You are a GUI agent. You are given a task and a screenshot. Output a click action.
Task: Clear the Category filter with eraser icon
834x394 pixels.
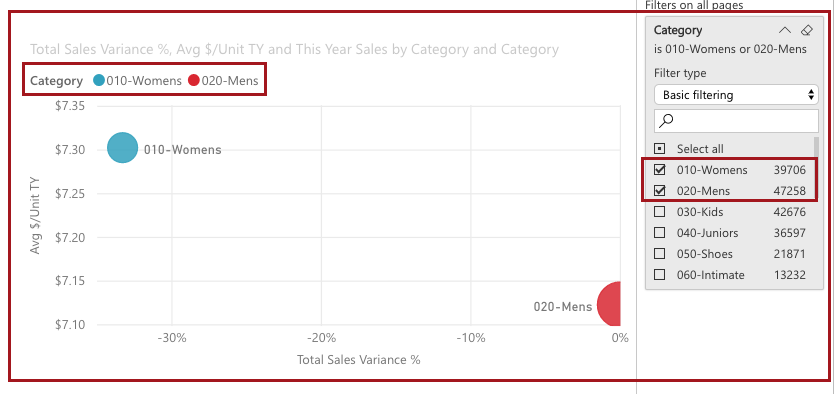806,30
